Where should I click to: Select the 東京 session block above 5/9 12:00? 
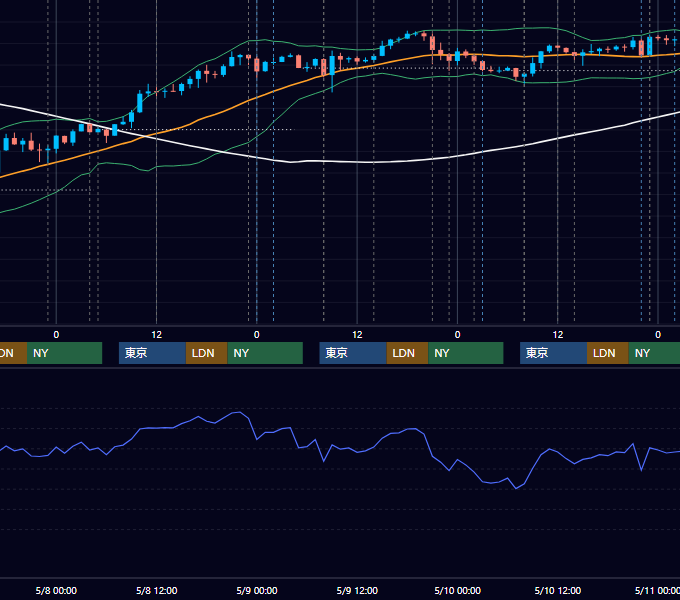click(353, 353)
